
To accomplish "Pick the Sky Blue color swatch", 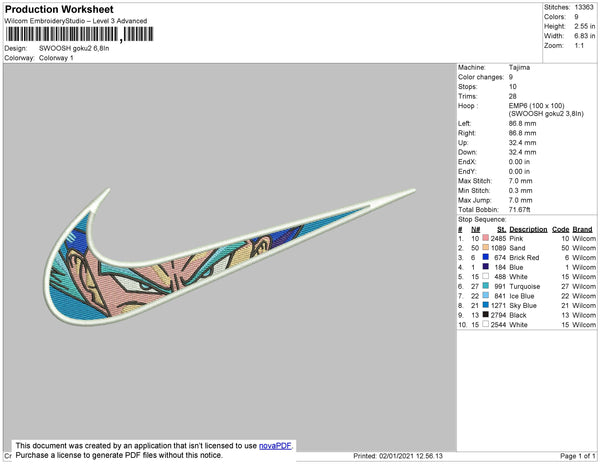I will 486,305.
